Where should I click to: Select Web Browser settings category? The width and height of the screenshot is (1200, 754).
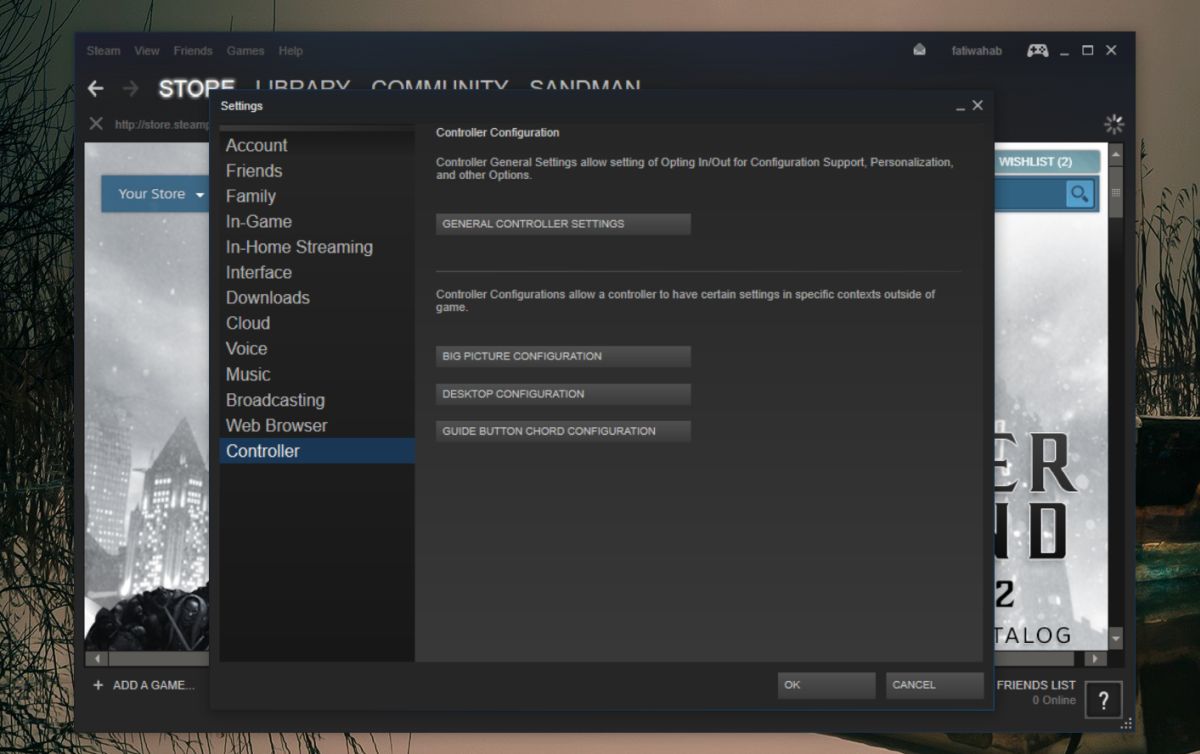(317, 425)
